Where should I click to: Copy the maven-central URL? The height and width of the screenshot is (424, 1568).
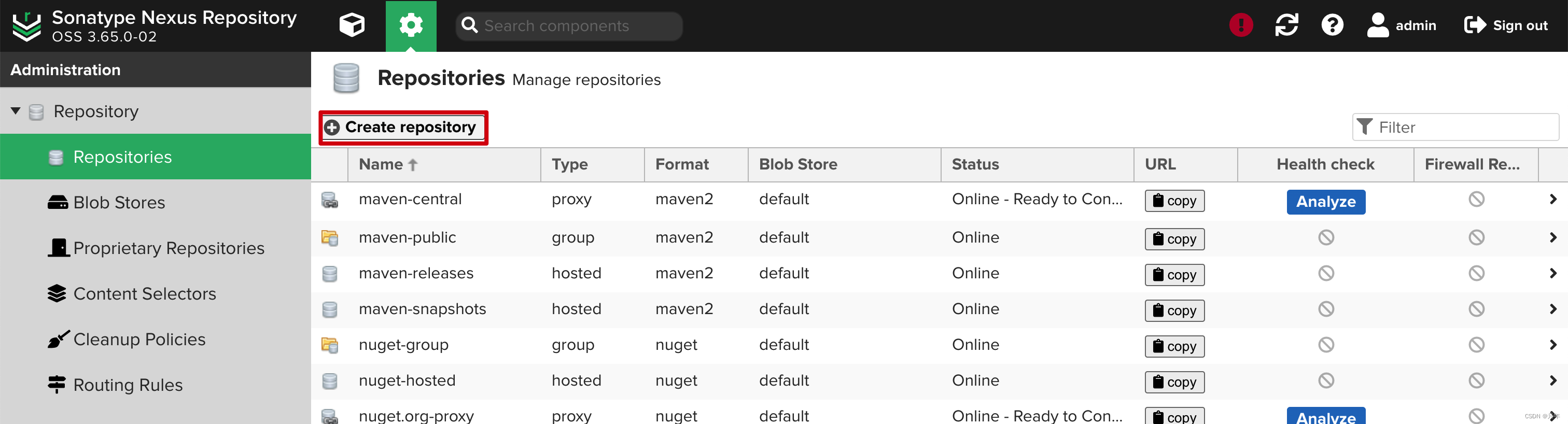pos(1174,201)
